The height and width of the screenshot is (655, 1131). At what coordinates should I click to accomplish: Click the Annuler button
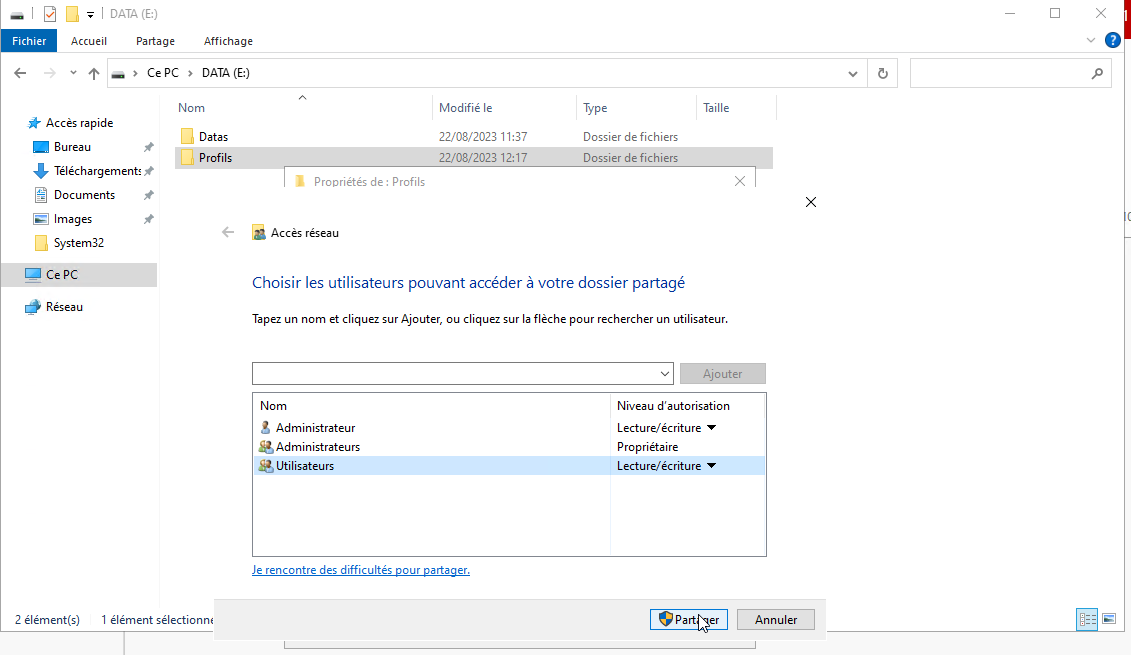click(775, 620)
